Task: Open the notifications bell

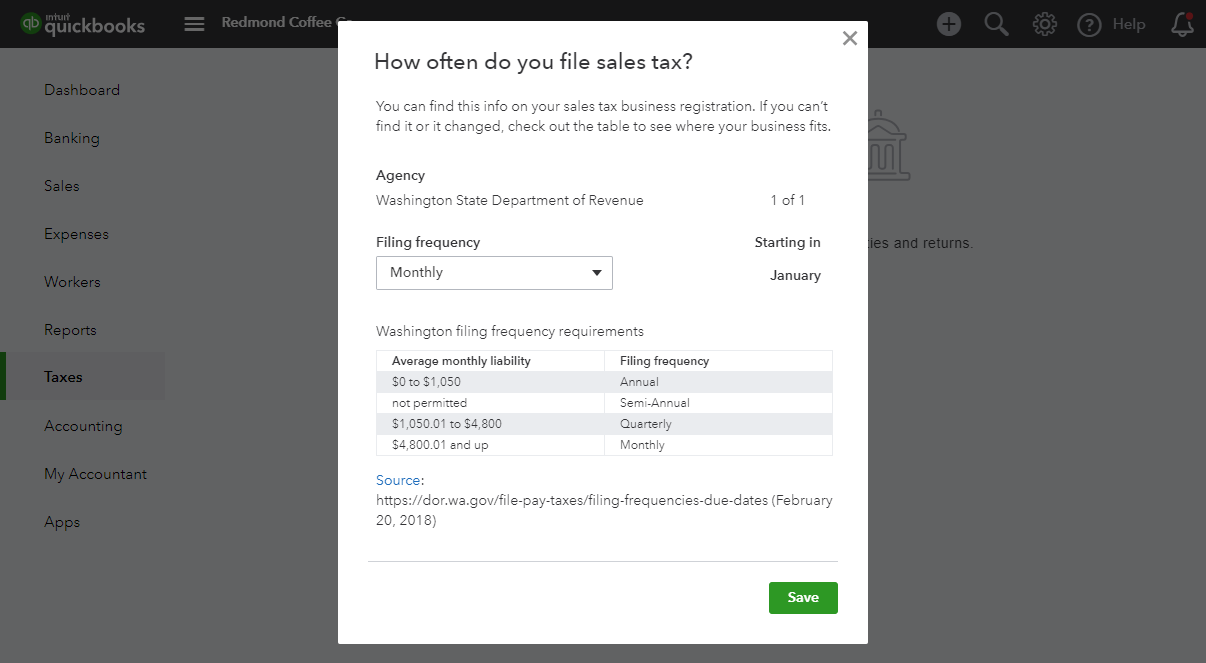Action: [x=1182, y=24]
